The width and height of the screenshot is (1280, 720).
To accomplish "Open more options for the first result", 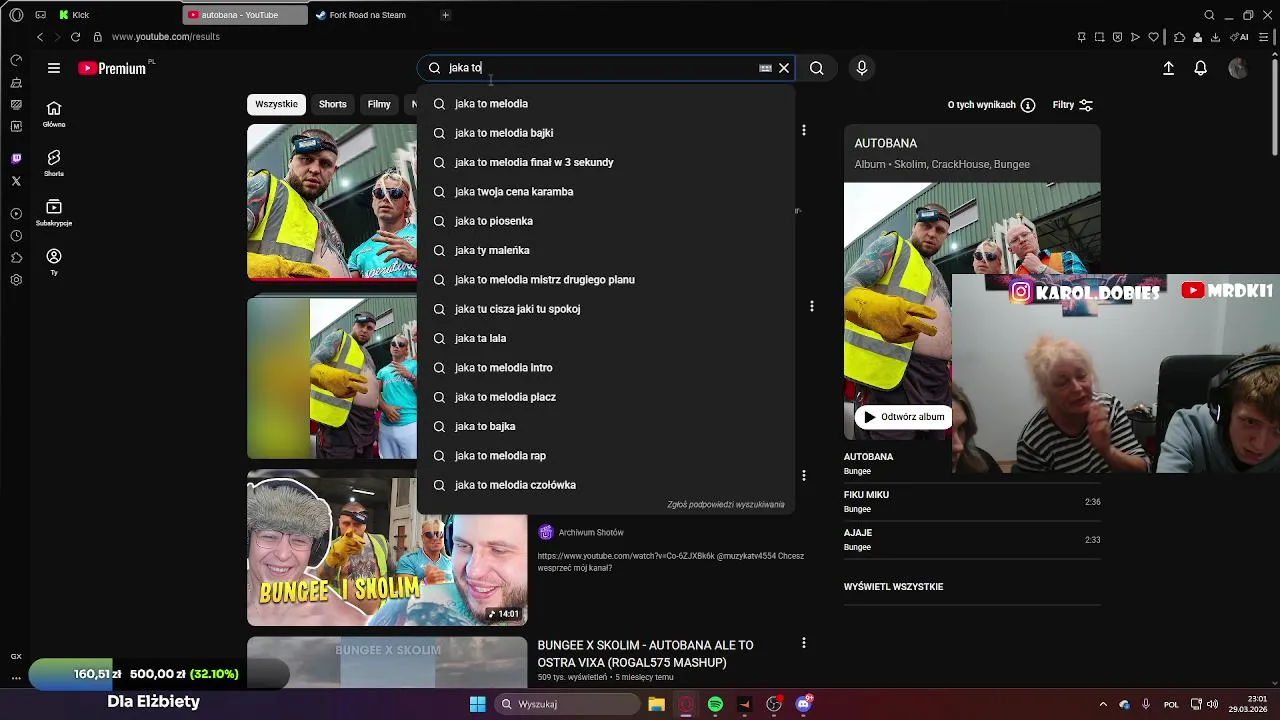I will [803, 130].
